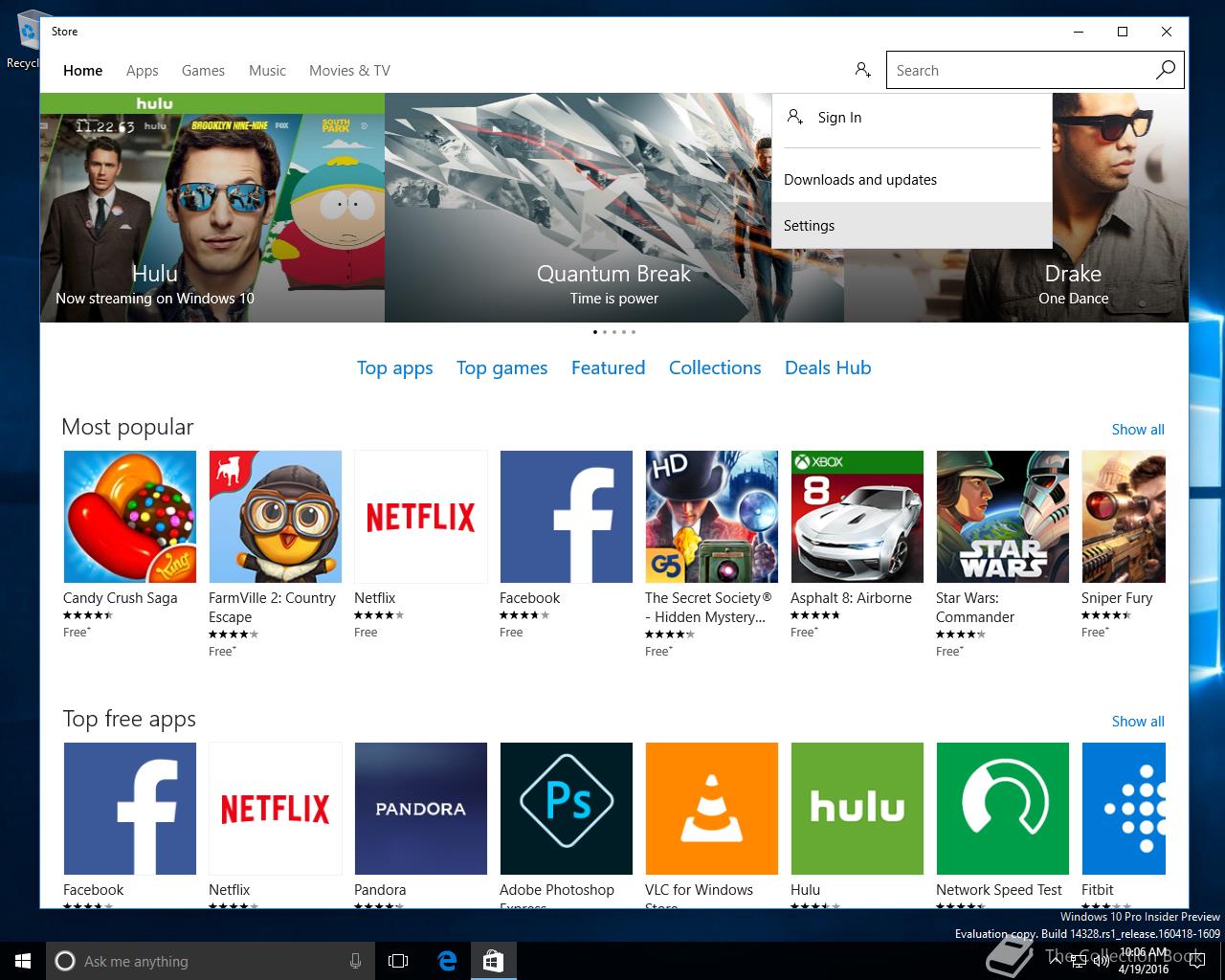Screen dimensions: 1225x980
Task: Open Facebook tile in Most popular
Action: pyautogui.click(x=567, y=517)
